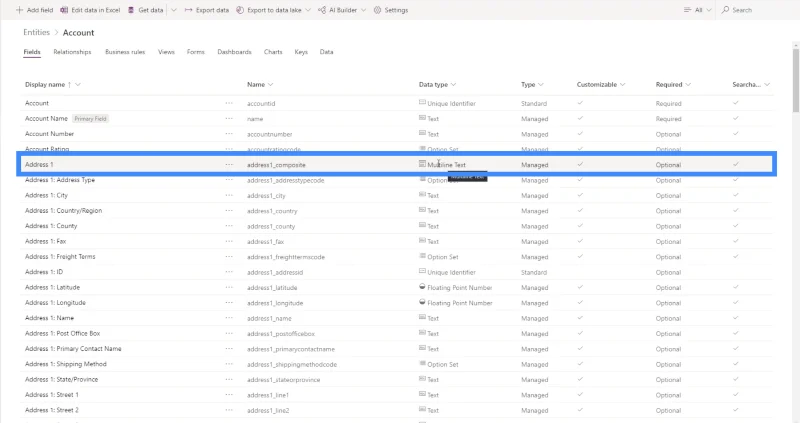800x423 pixels.
Task: Select the address1_longitude name cell
Action: tap(275, 303)
